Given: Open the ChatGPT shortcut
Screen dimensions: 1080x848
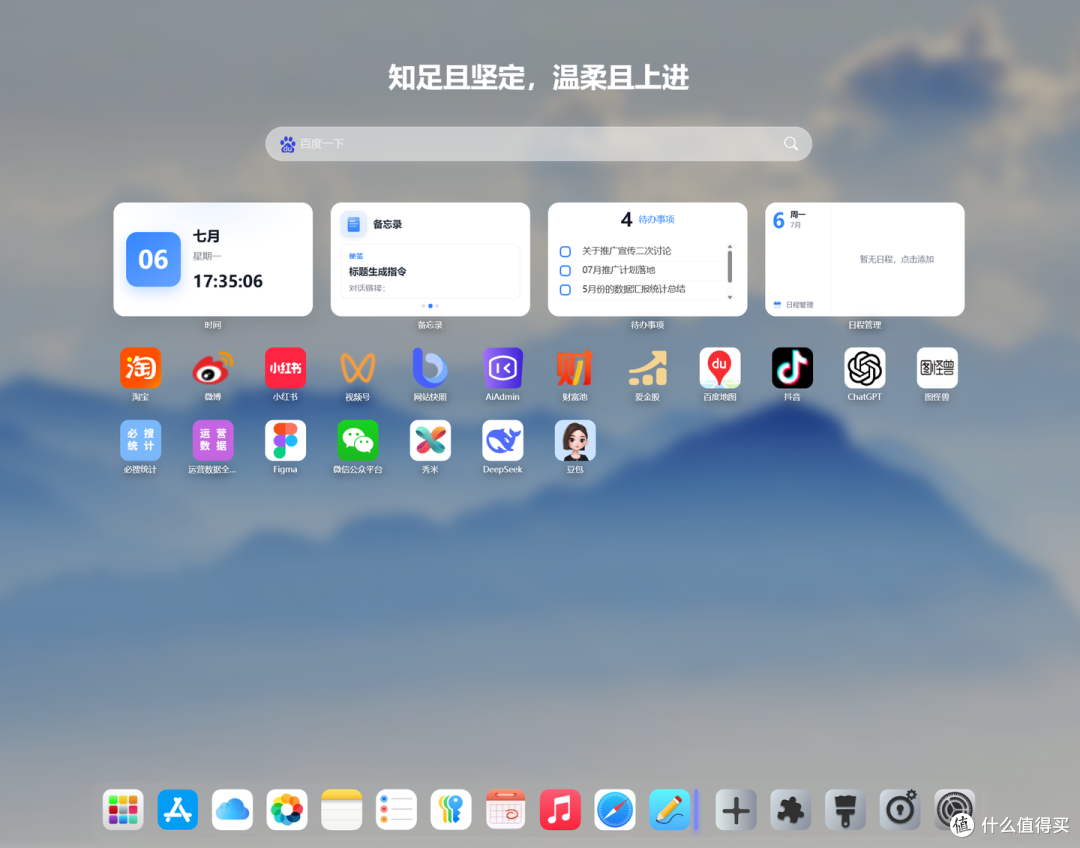Looking at the screenshot, I should 864,368.
